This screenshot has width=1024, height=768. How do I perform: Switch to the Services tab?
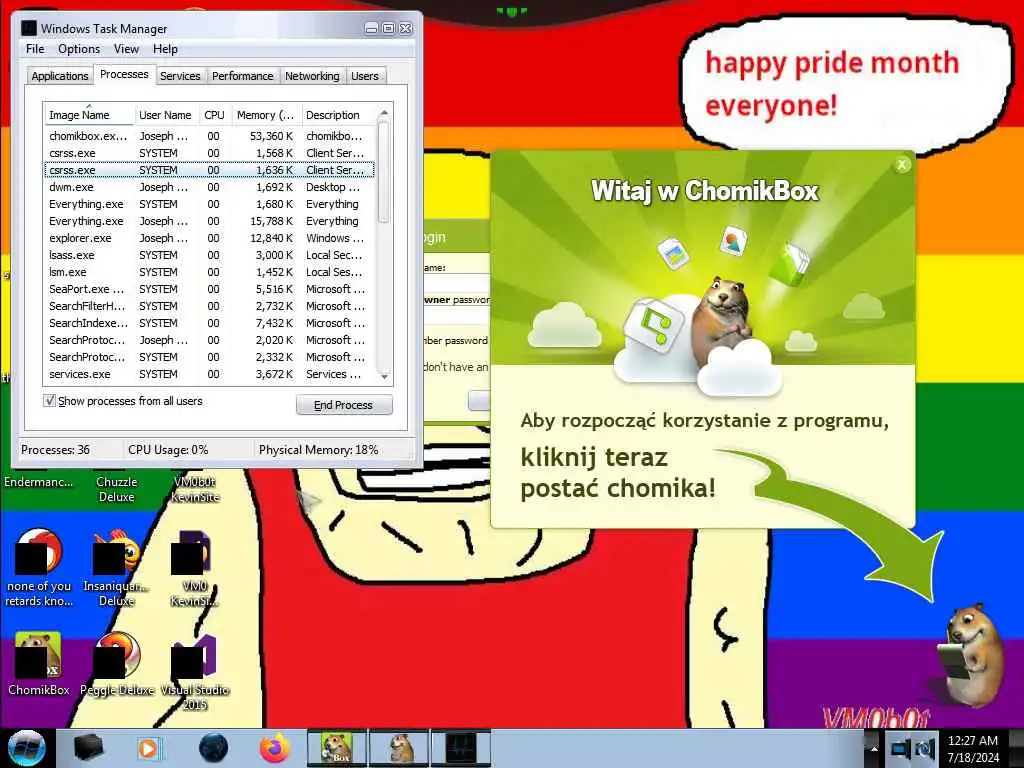click(x=180, y=76)
